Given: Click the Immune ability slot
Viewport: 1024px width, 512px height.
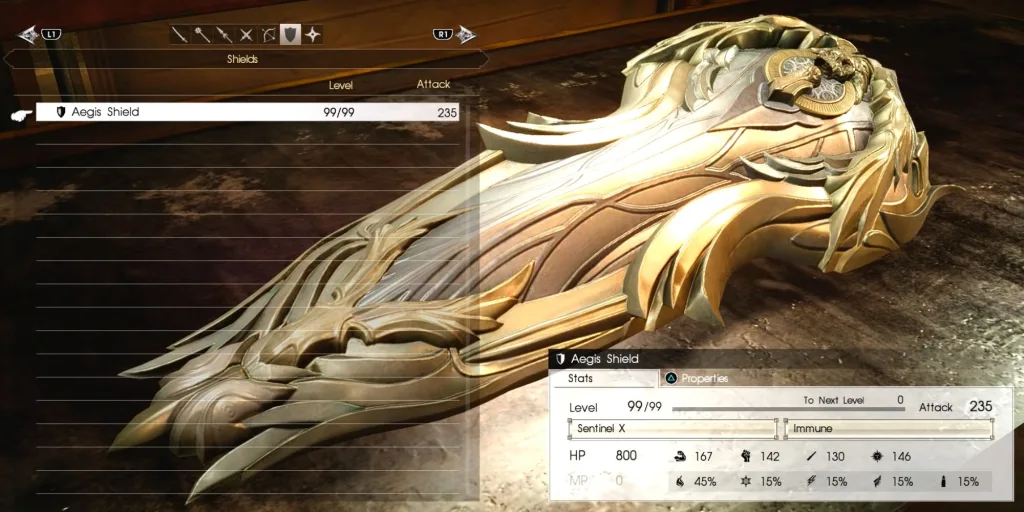Looking at the screenshot, I should [x=888, y=429].
